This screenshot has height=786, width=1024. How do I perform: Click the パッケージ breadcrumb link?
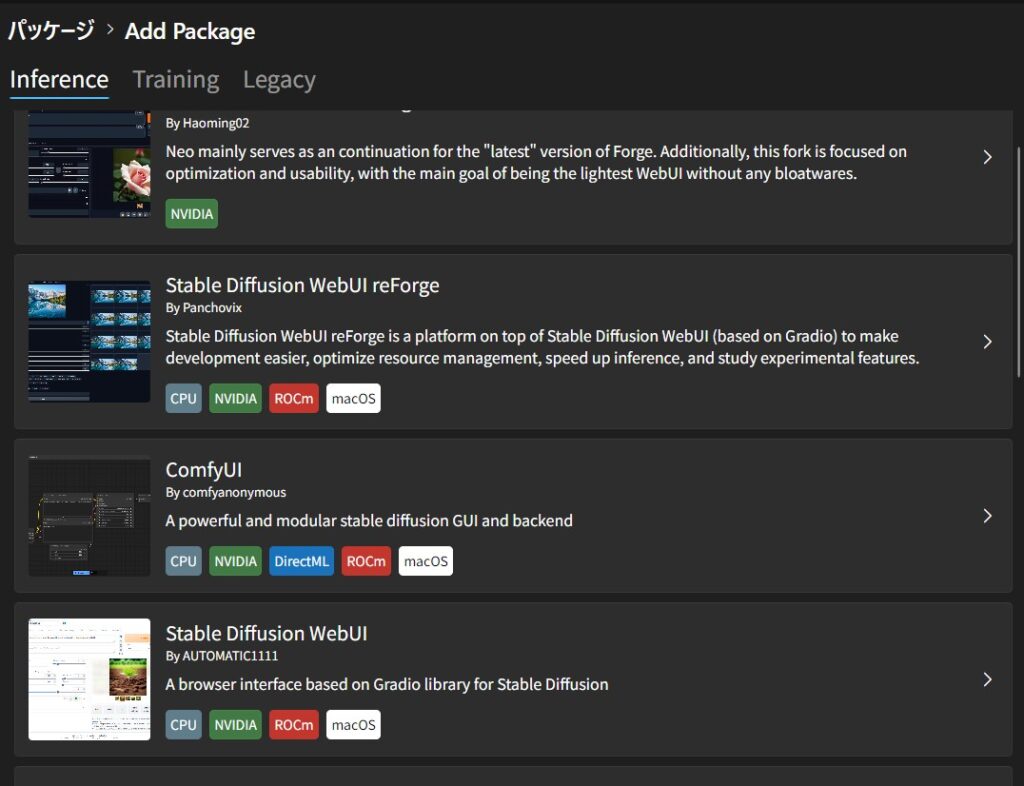(50, 31)
